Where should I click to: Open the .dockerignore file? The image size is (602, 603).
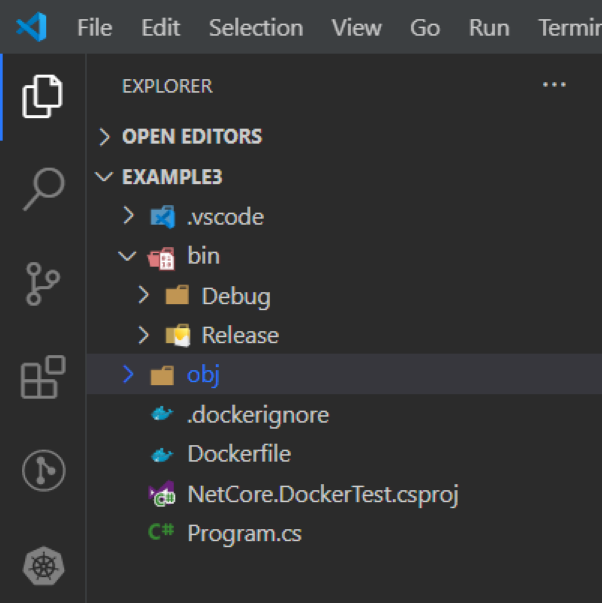coord(258,415)
